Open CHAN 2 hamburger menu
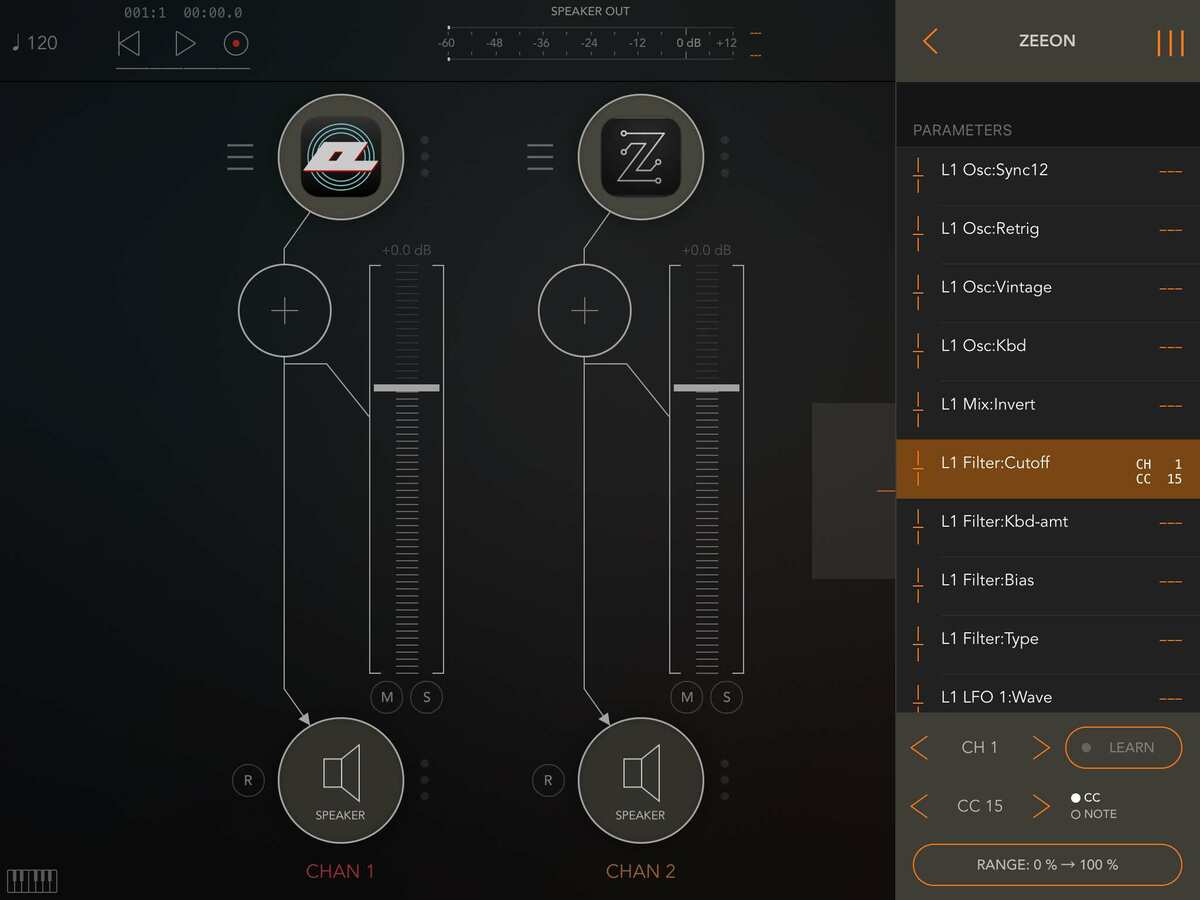 (x=540, y=157)
